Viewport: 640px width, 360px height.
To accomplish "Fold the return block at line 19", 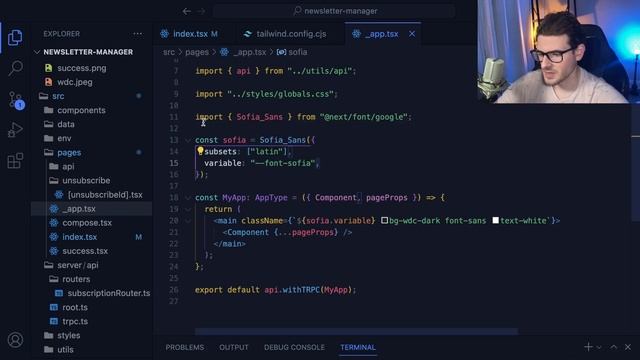I will point(188,209).
